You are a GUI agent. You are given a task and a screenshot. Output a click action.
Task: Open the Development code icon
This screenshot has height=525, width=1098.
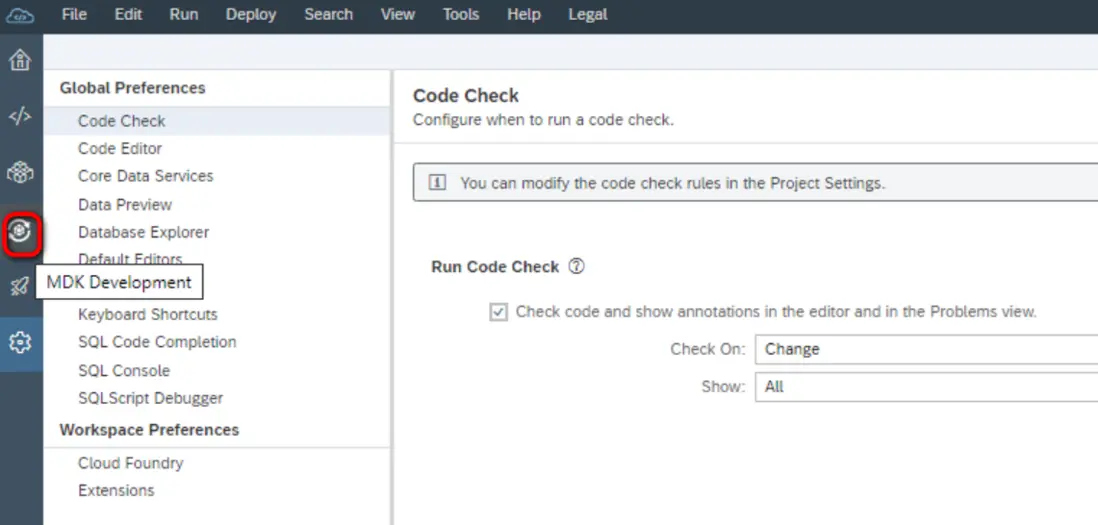point(20,116)
